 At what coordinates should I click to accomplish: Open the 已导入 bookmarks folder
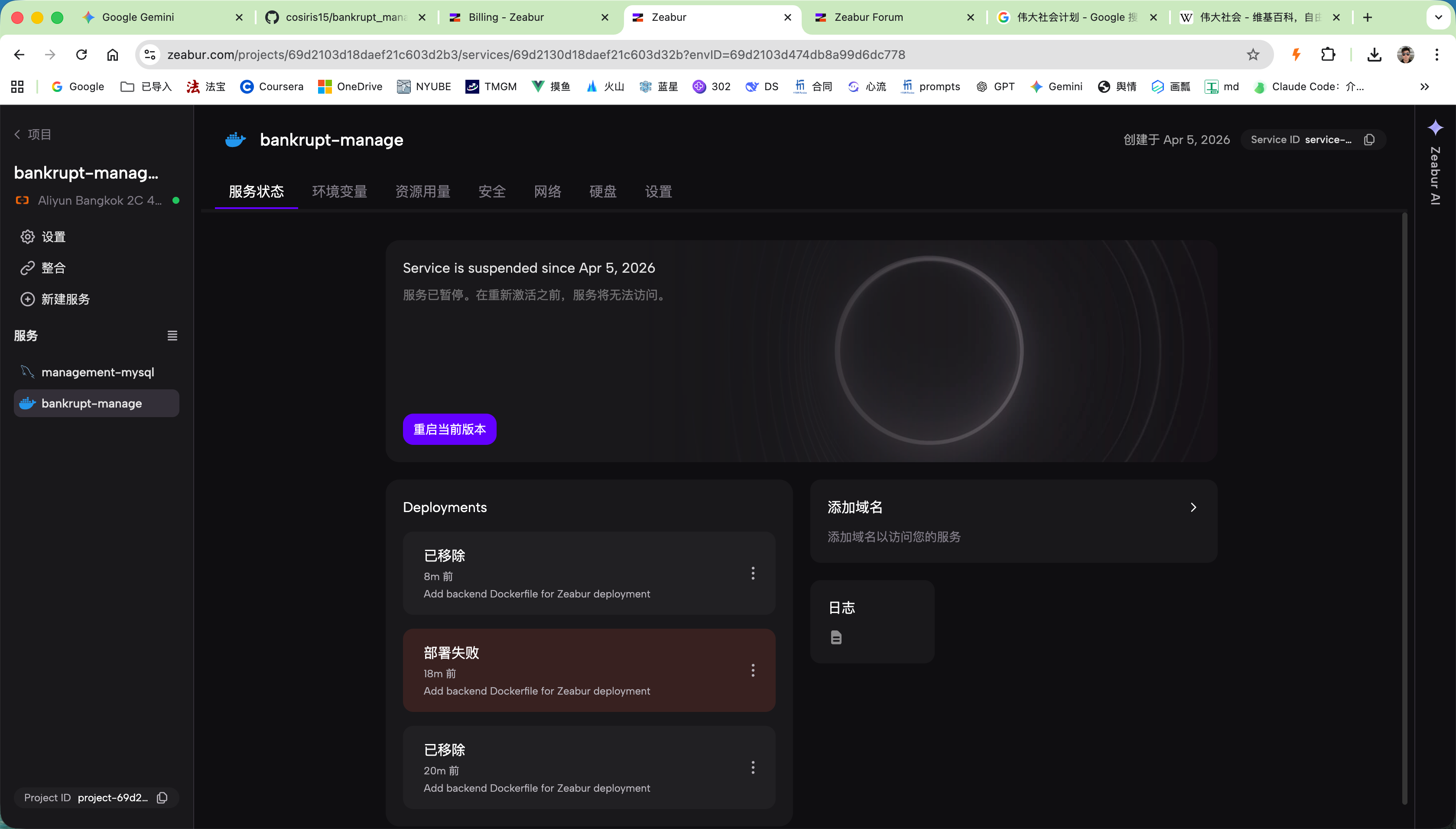[x=146, y=87]
